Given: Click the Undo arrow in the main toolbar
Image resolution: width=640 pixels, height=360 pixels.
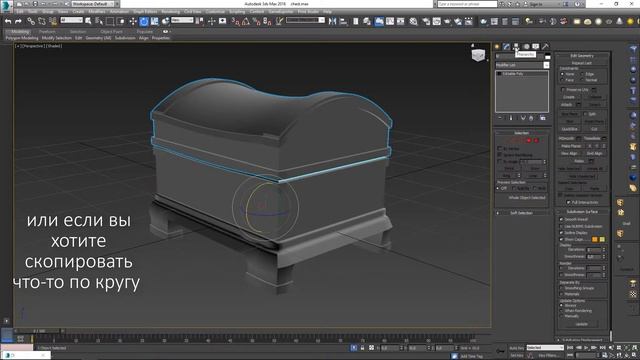Looking at the screenshot, I should [8, 21].
